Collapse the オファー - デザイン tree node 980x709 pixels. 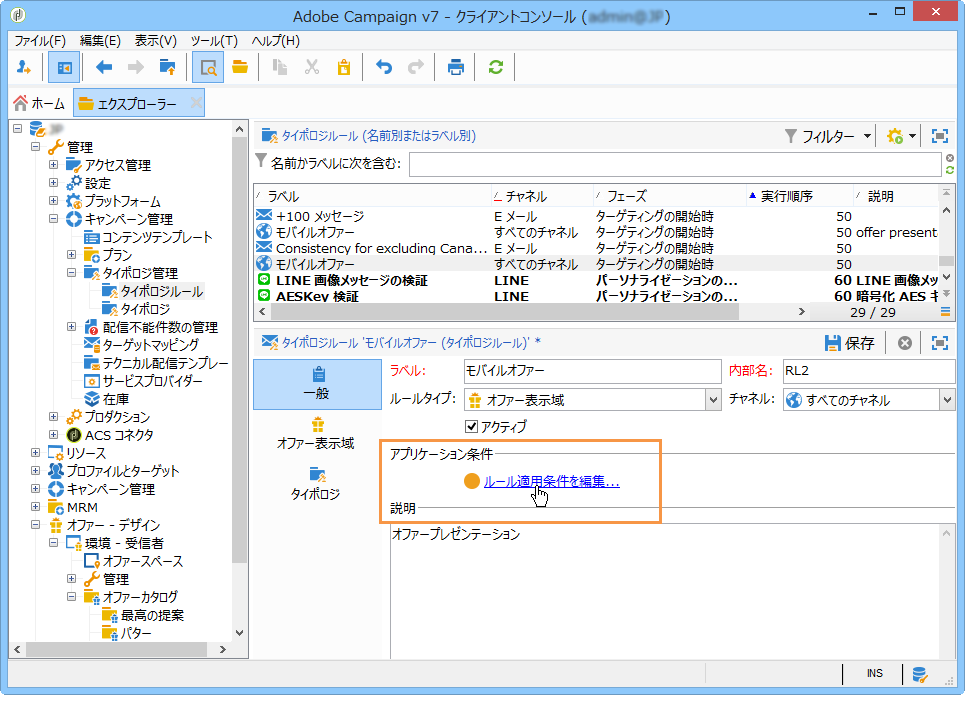(36, 525)
